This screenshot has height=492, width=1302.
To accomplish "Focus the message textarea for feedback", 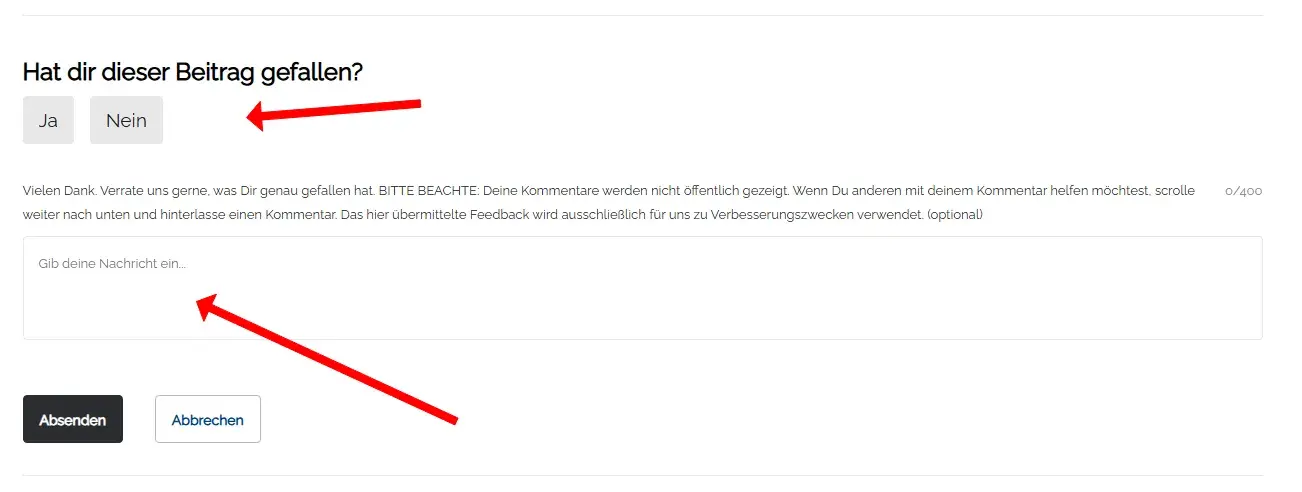I will coord(642,288).
